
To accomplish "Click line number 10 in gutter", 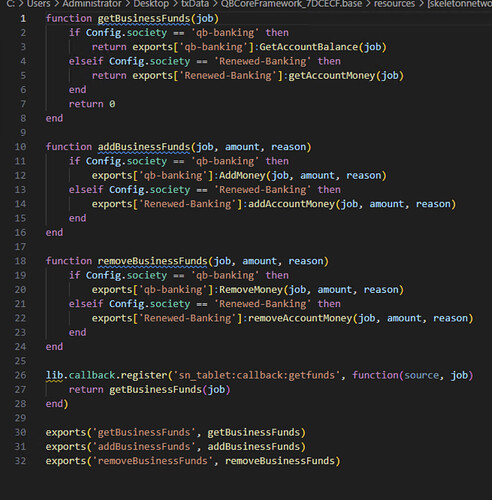I will (x=20, y=147).
